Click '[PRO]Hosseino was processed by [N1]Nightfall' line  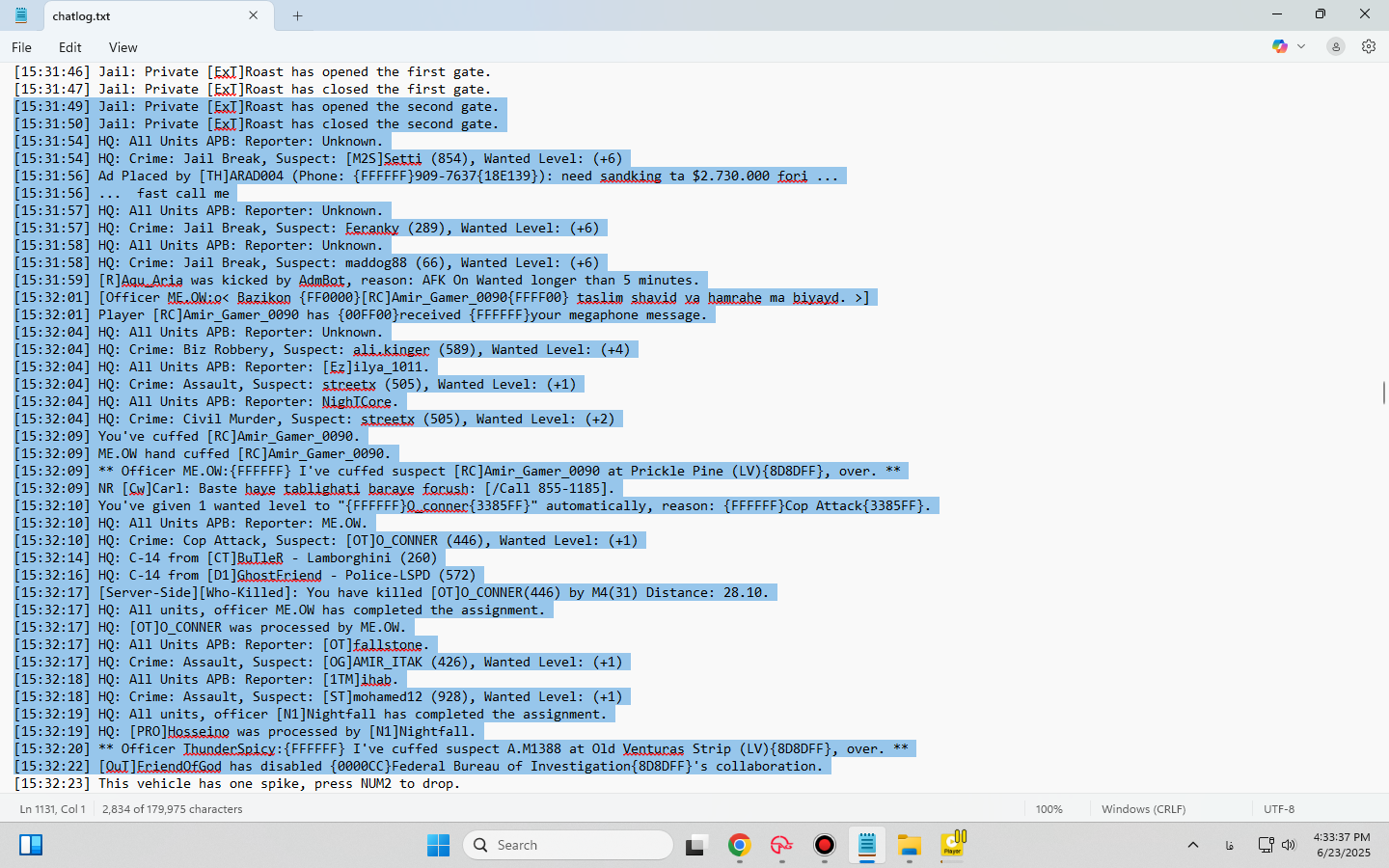(x=245, y=731)
